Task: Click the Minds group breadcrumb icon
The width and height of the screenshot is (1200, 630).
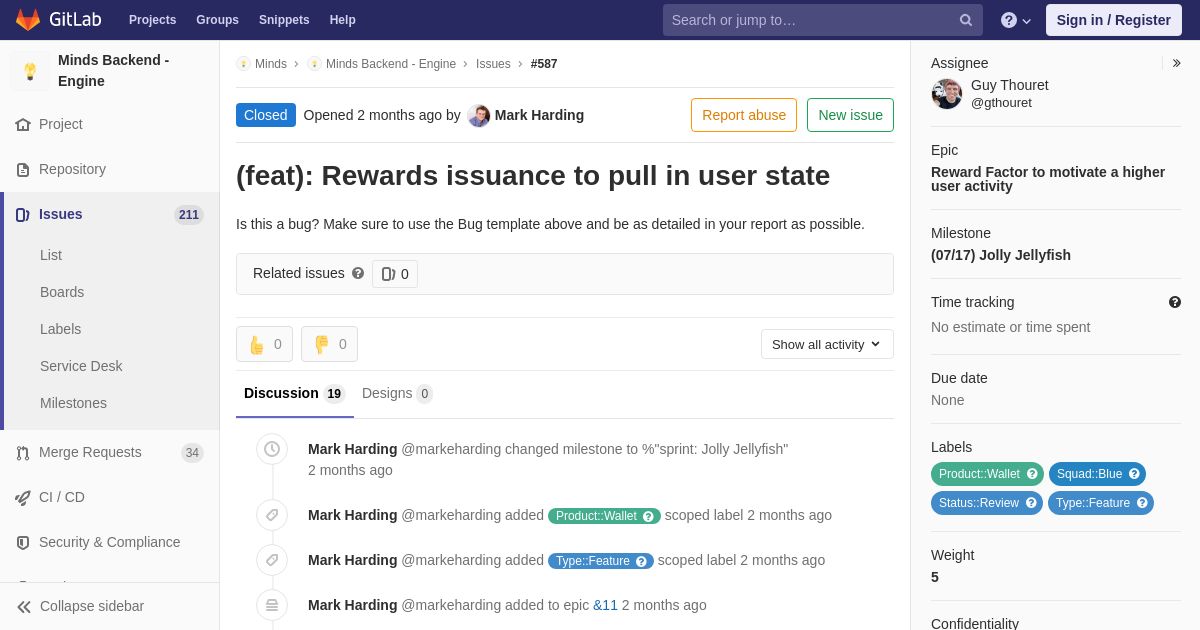Action: click(243, 64)
